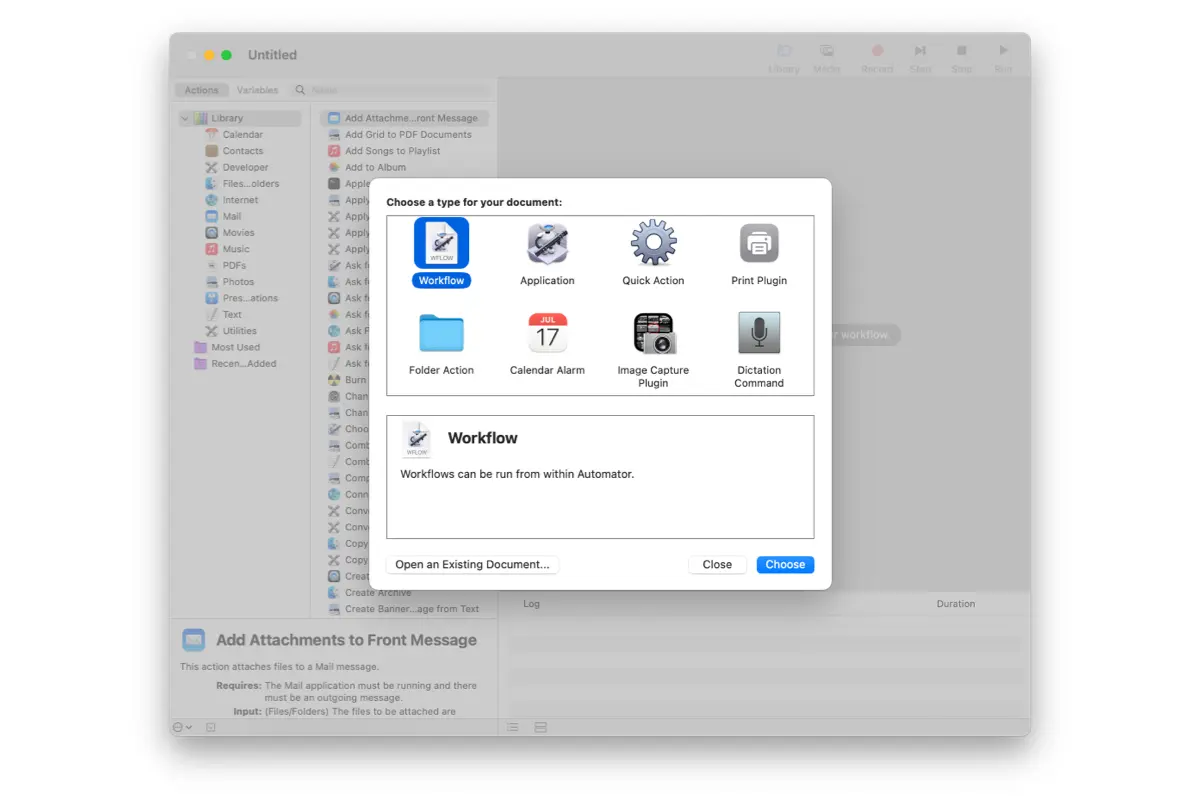Toggle description pane button at bottom left

[x=211, y=727]
